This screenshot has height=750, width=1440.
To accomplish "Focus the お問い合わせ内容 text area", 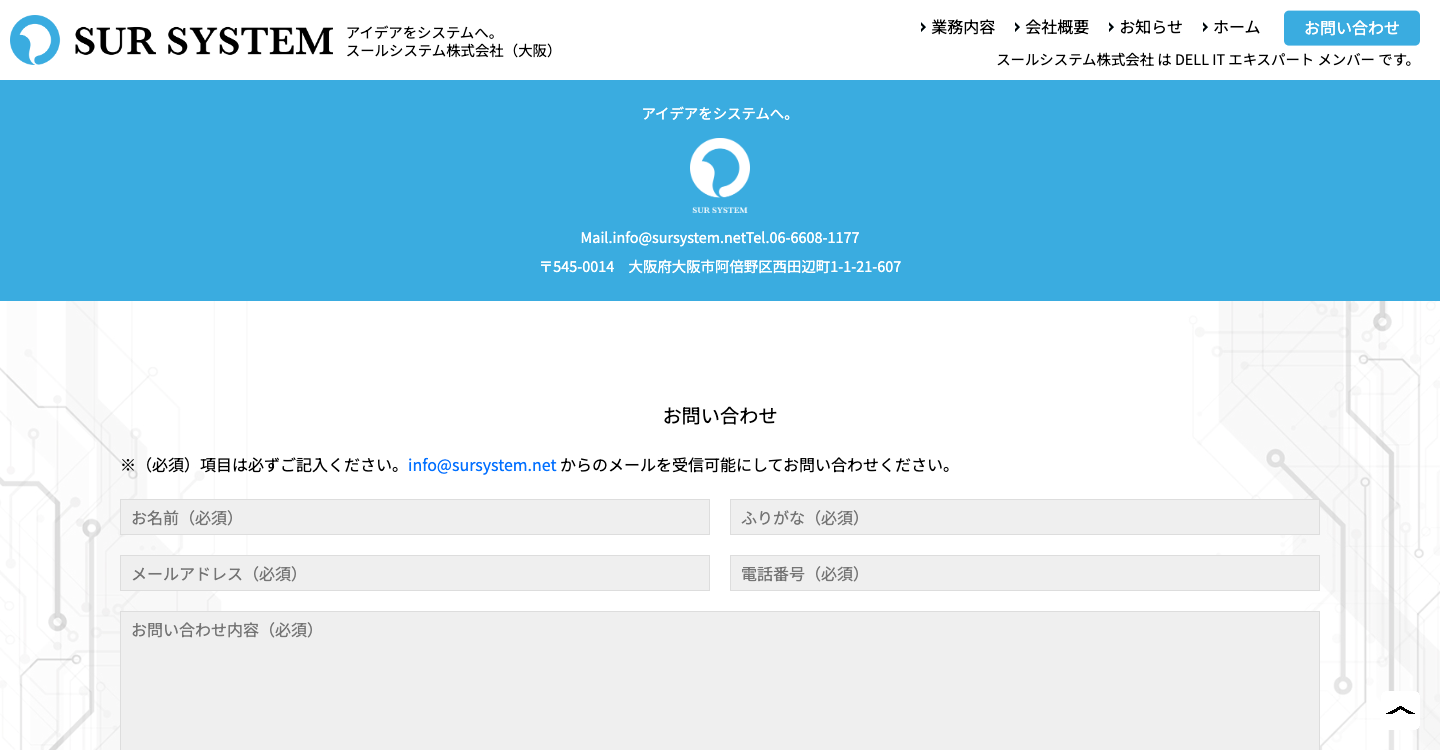I will click(719, 680).
